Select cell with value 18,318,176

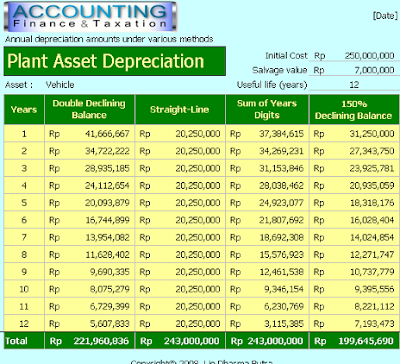tap(354, 203)
